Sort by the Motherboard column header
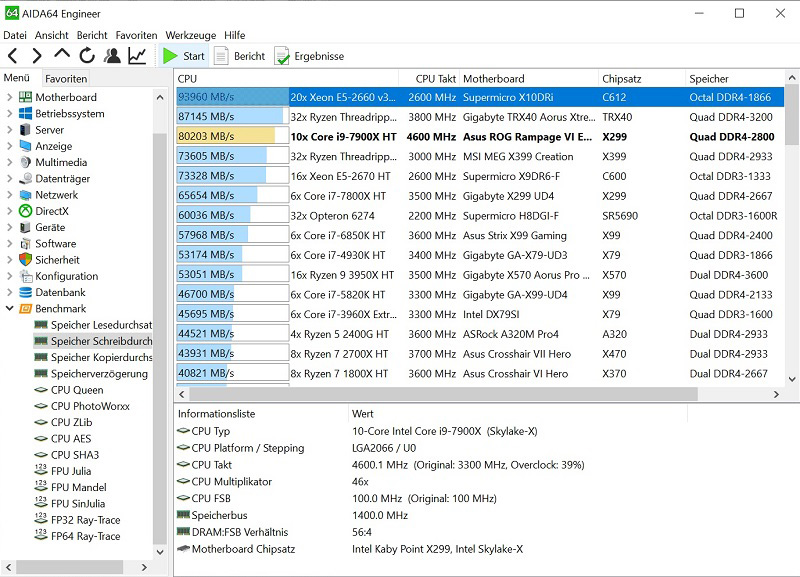Screen dimensions: 800x577 529,79
